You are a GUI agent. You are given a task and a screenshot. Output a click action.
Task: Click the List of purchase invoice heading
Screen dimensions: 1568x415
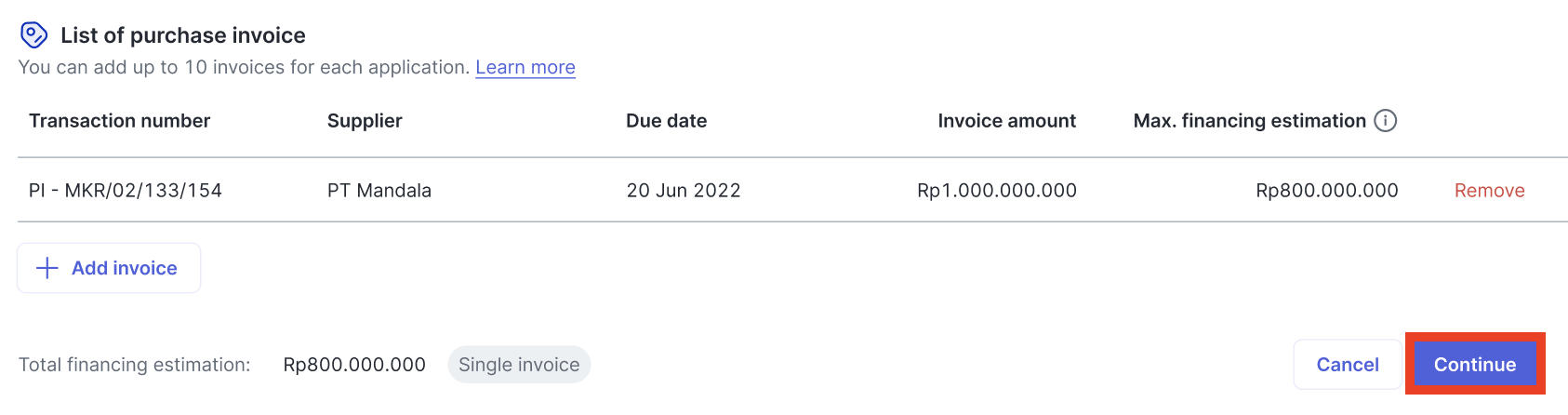click(183, 35)
